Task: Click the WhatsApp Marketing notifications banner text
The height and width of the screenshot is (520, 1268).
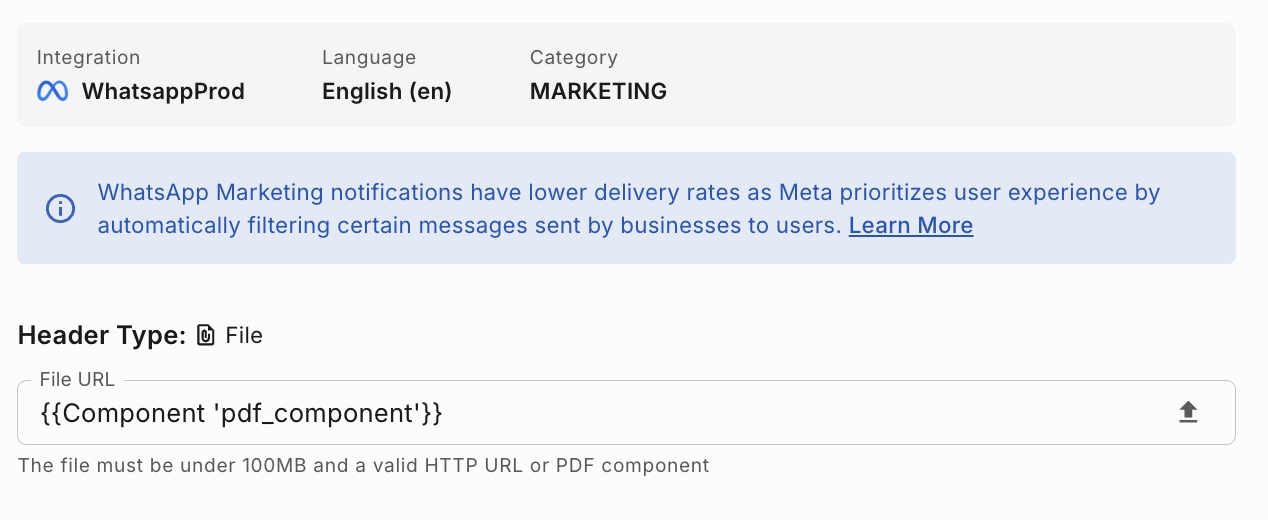Action: point(628,192)
